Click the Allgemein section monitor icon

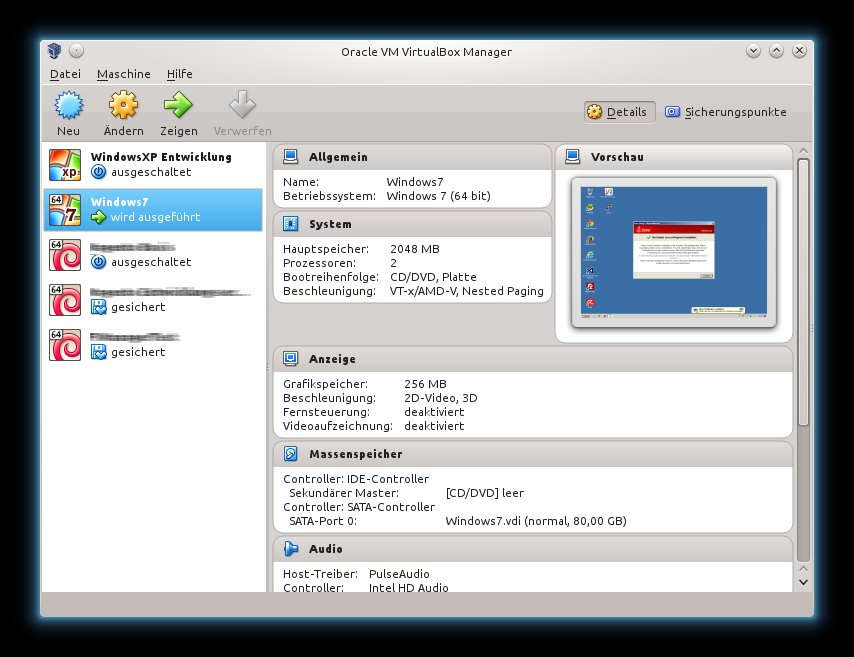[x=291, y=157]
